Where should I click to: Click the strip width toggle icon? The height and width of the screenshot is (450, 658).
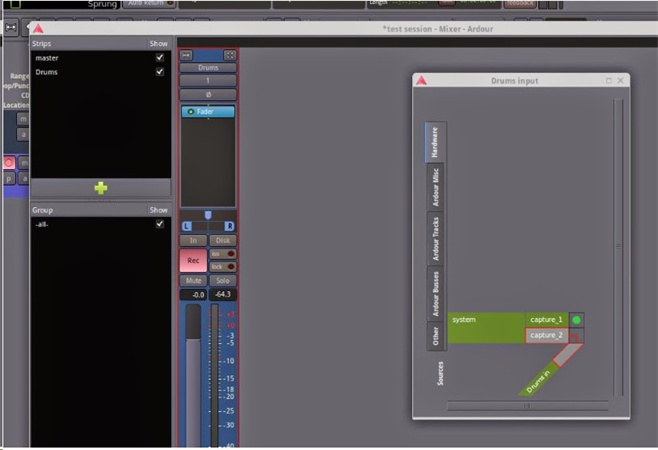point(187,55)
